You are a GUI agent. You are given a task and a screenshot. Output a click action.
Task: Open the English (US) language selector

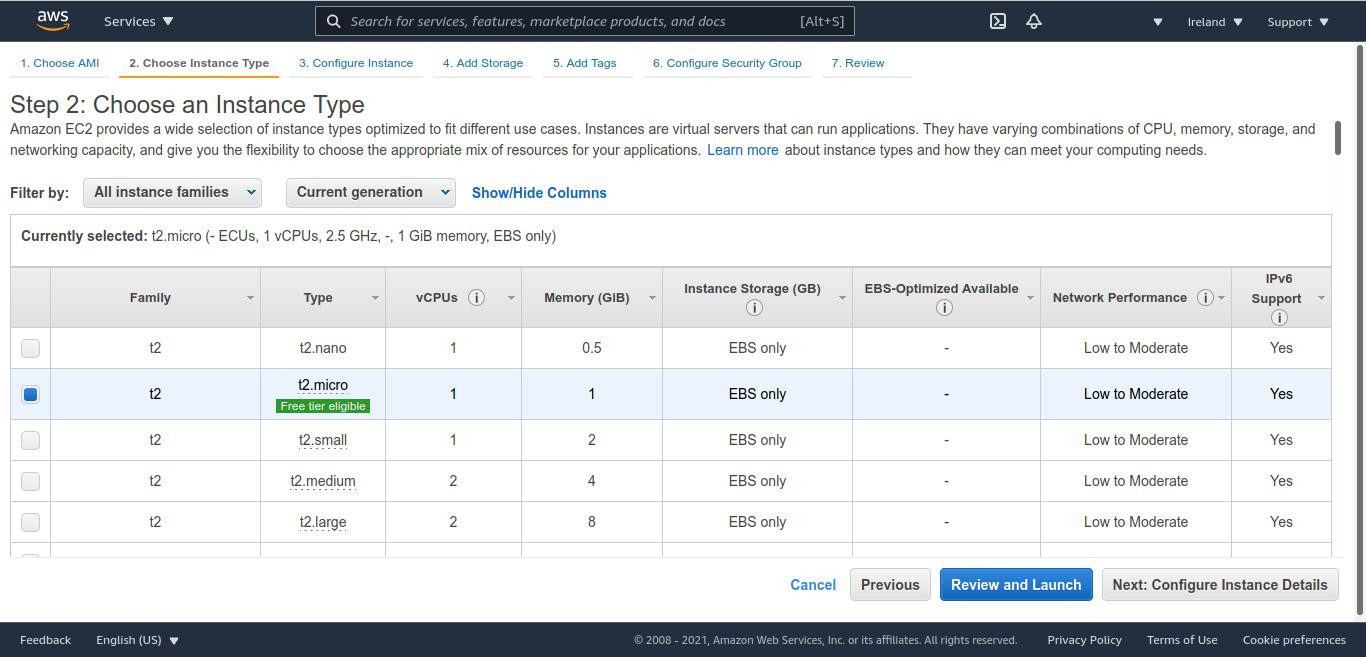click(137, 640)
